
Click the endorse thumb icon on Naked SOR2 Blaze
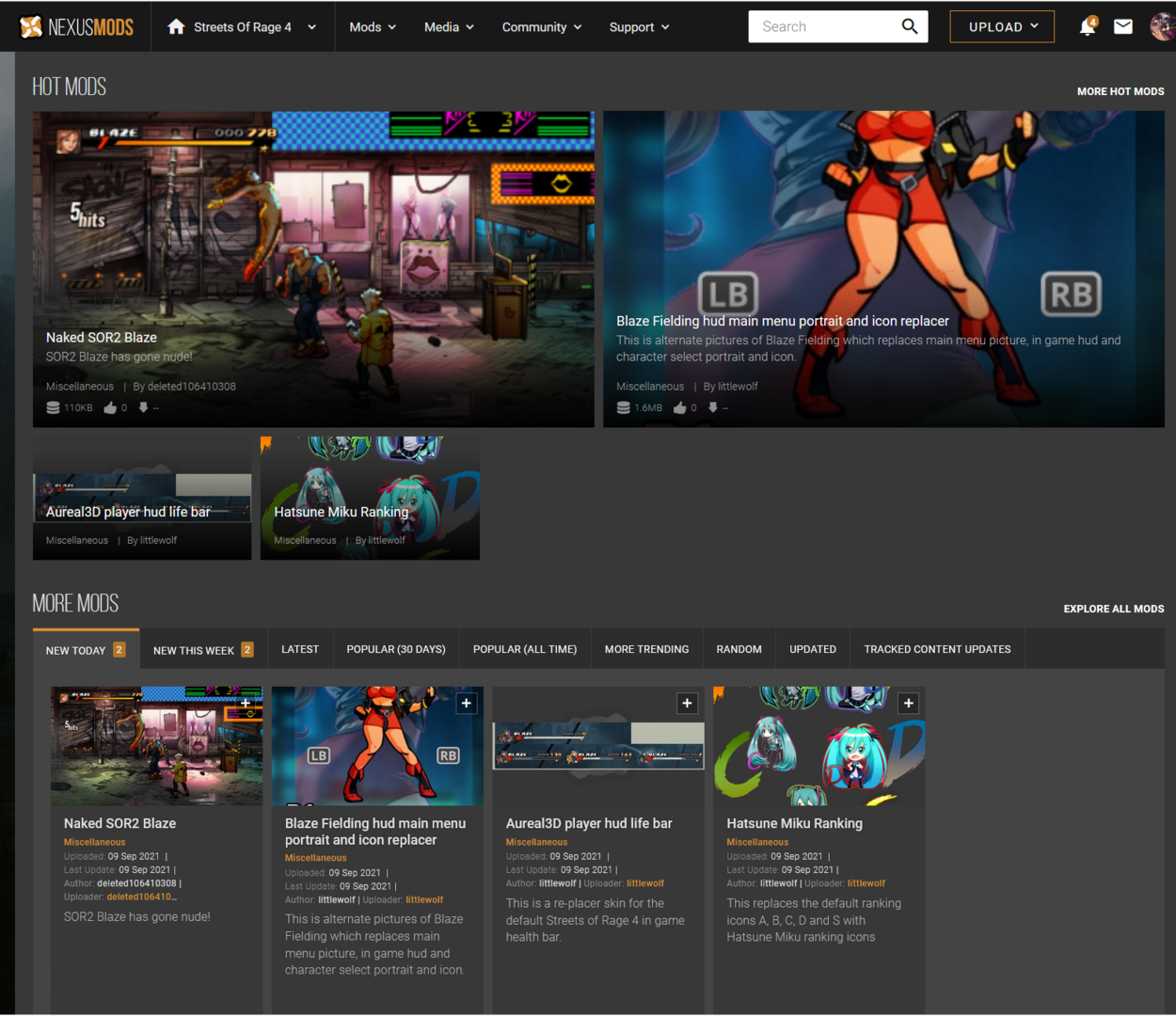pos(110,408)
